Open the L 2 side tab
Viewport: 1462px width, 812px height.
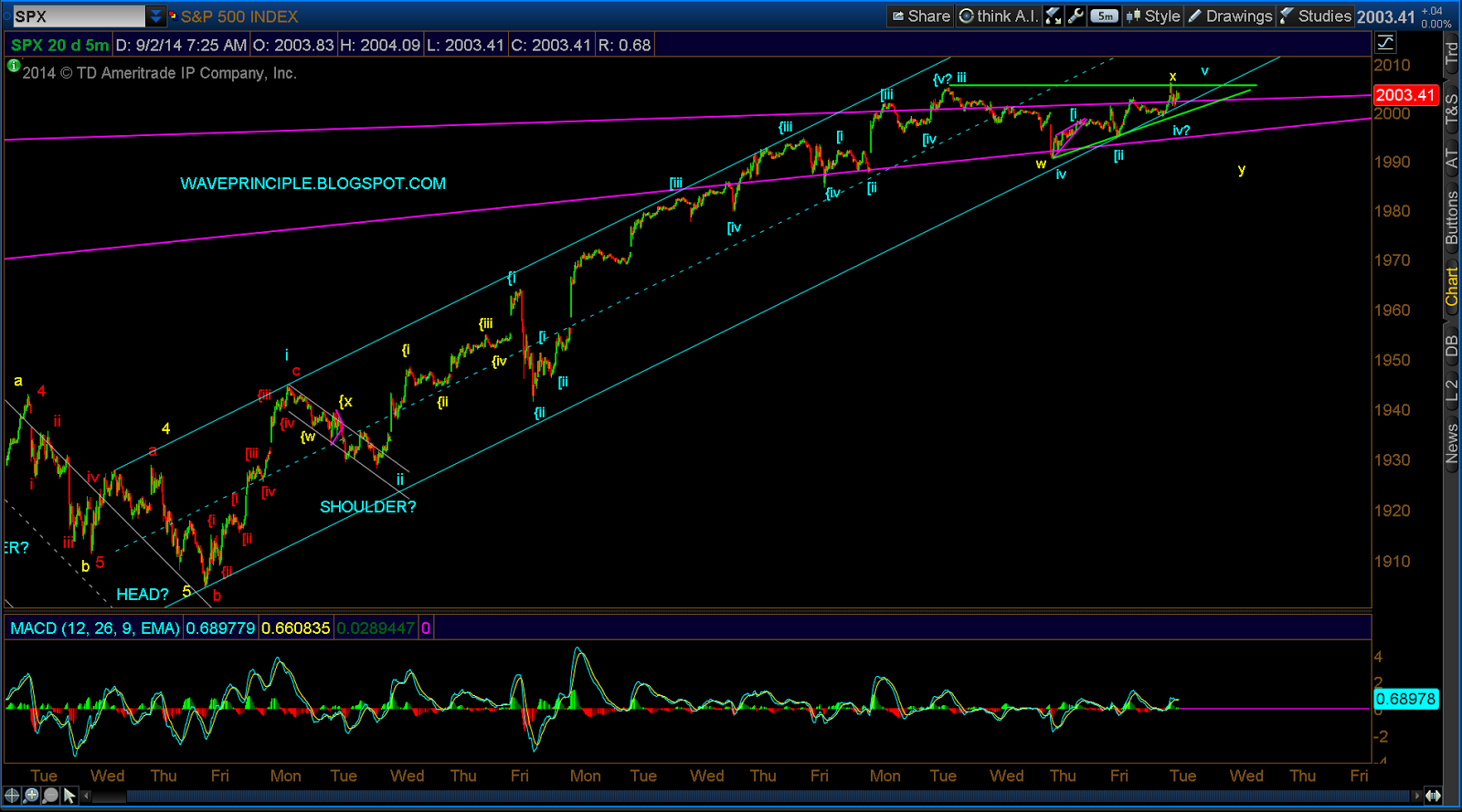(1451, 391)
